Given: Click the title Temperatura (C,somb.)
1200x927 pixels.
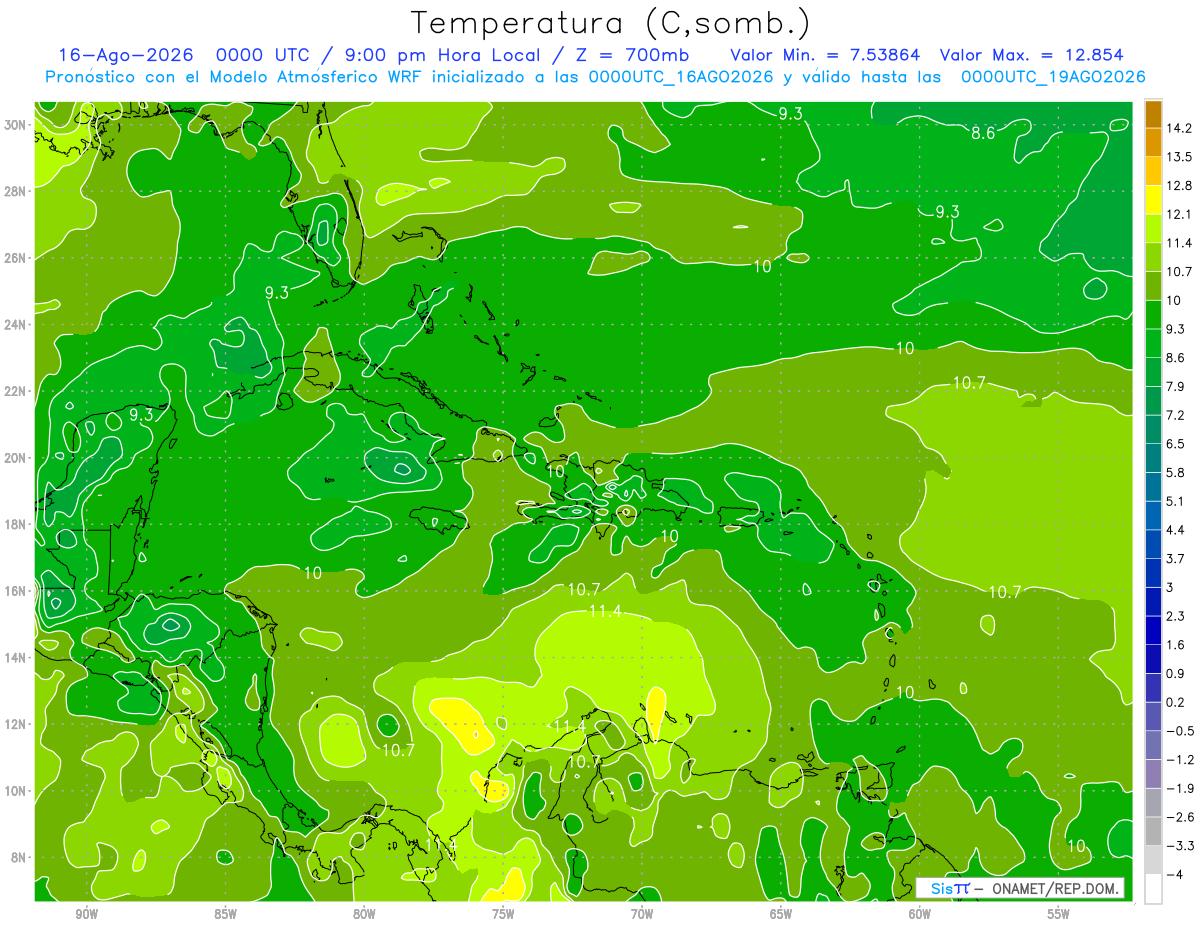Looking at the screenshot, I should click(x=611, y=23).
